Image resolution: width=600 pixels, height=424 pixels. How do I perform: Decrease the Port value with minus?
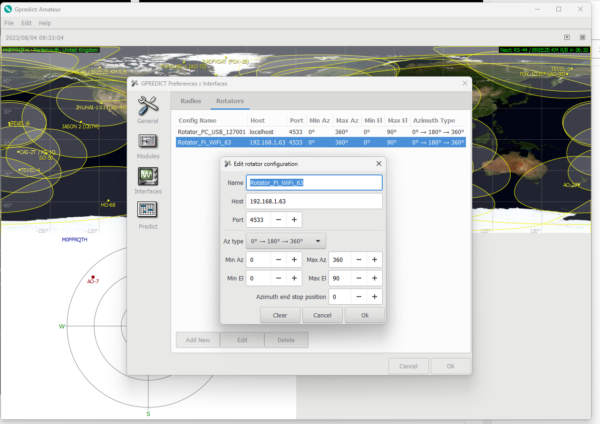click(x=279, y=220)
